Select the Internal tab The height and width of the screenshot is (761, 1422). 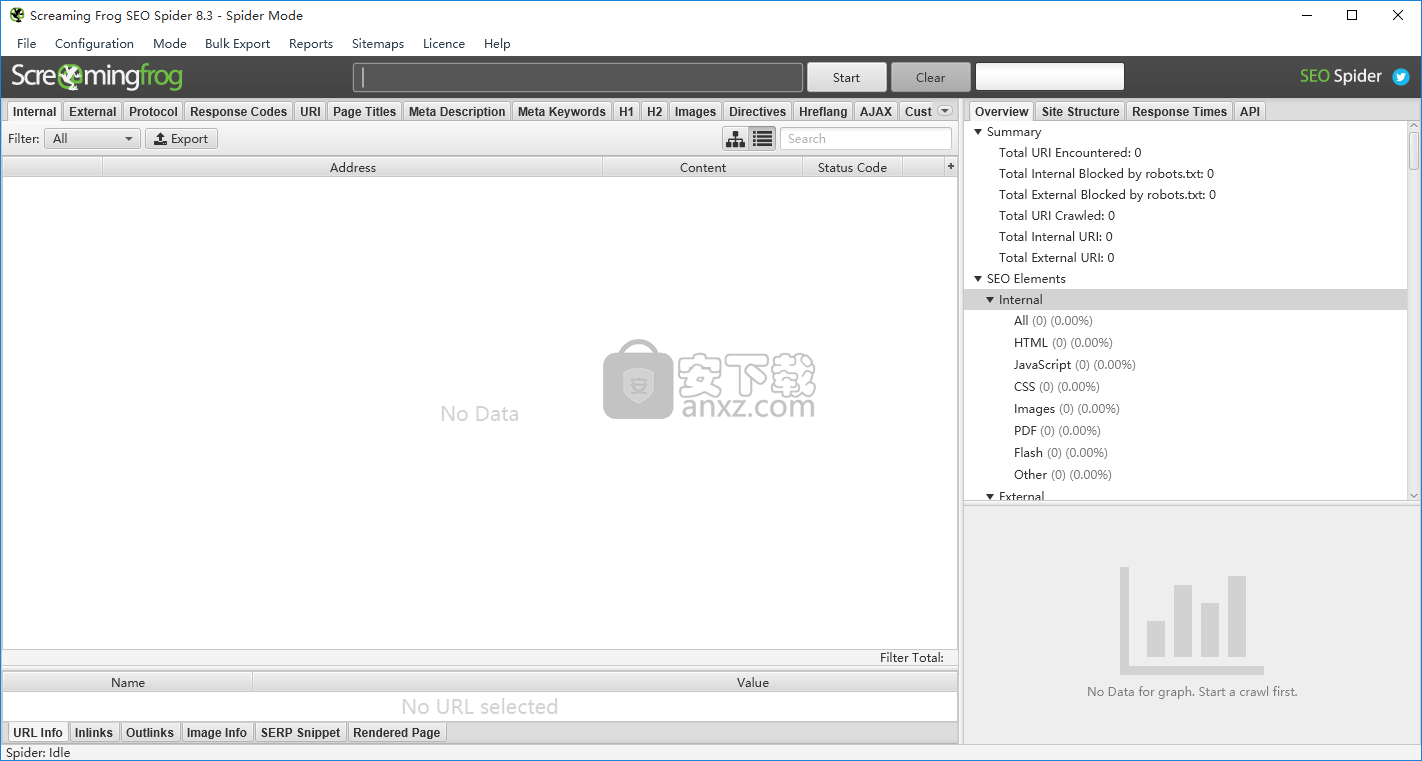coord(34,112)
